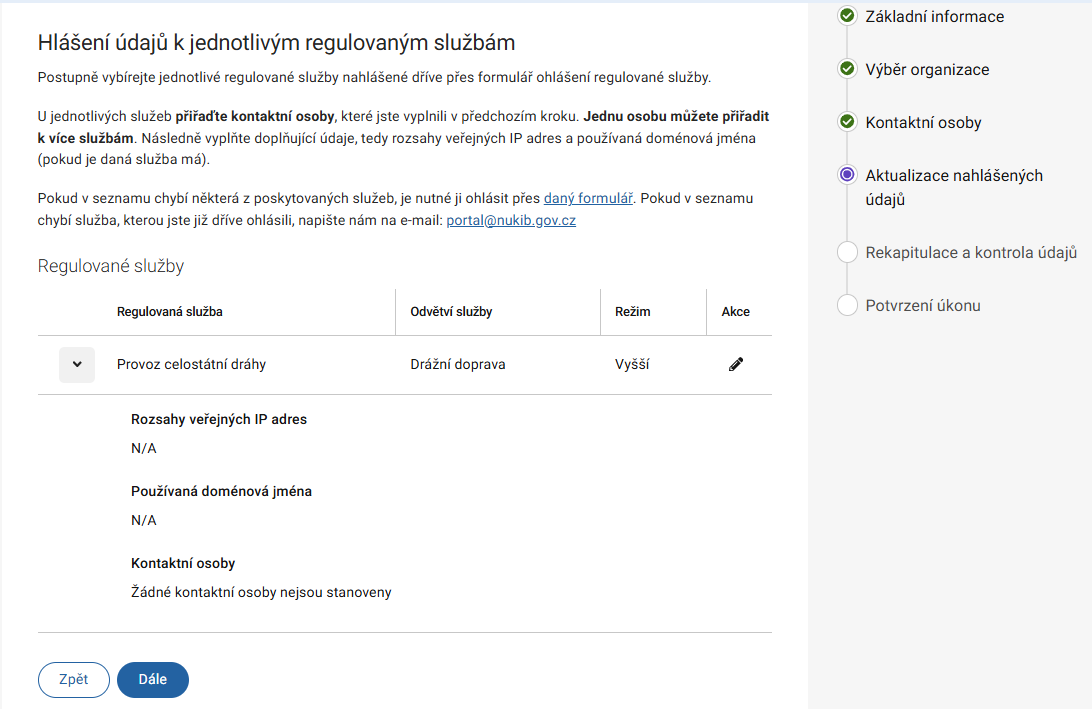Click the empty circle beside Rekapitulace a kontrola údajů

tap(847, 252)
